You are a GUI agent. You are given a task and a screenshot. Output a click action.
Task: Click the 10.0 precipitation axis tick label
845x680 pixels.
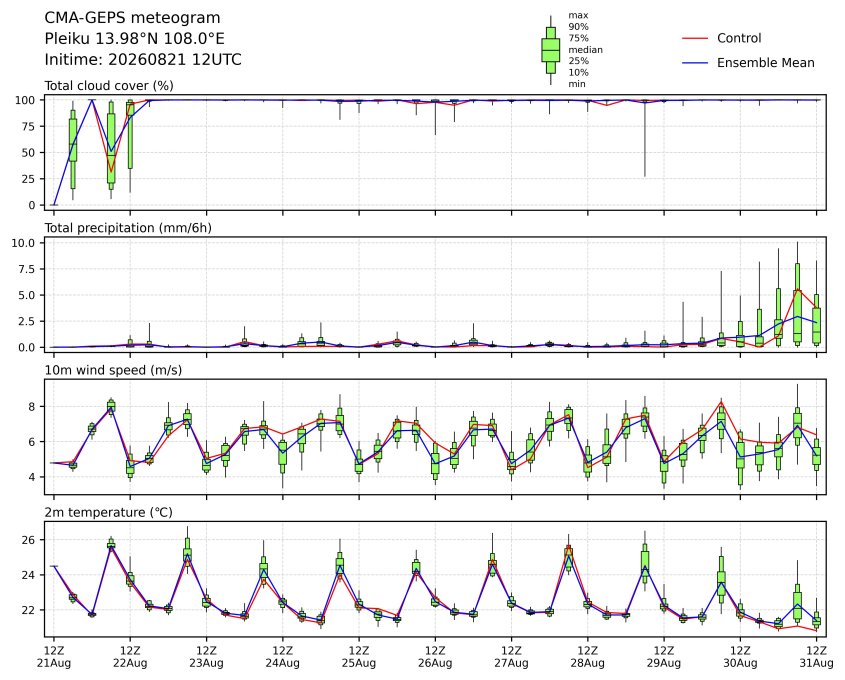tap(23, 243)
